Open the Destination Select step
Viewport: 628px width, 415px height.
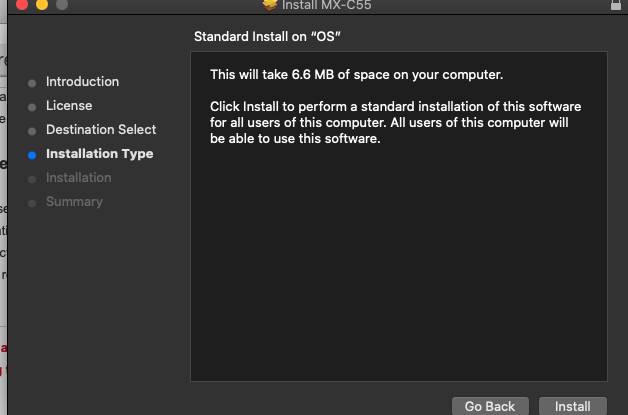[x=101, y=130]
